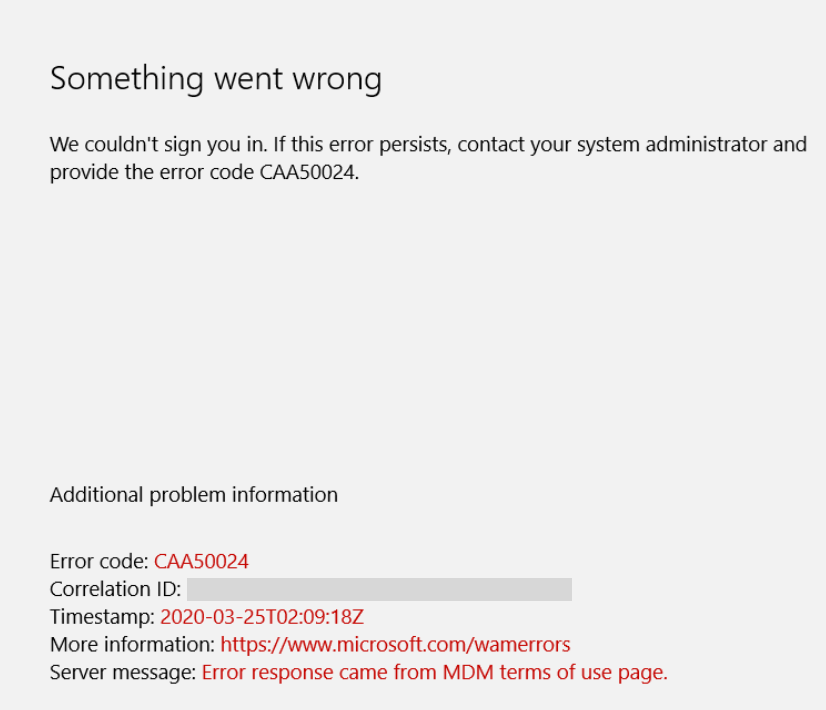Click the "Something went wrong" heading

click(x=216, y=78)
